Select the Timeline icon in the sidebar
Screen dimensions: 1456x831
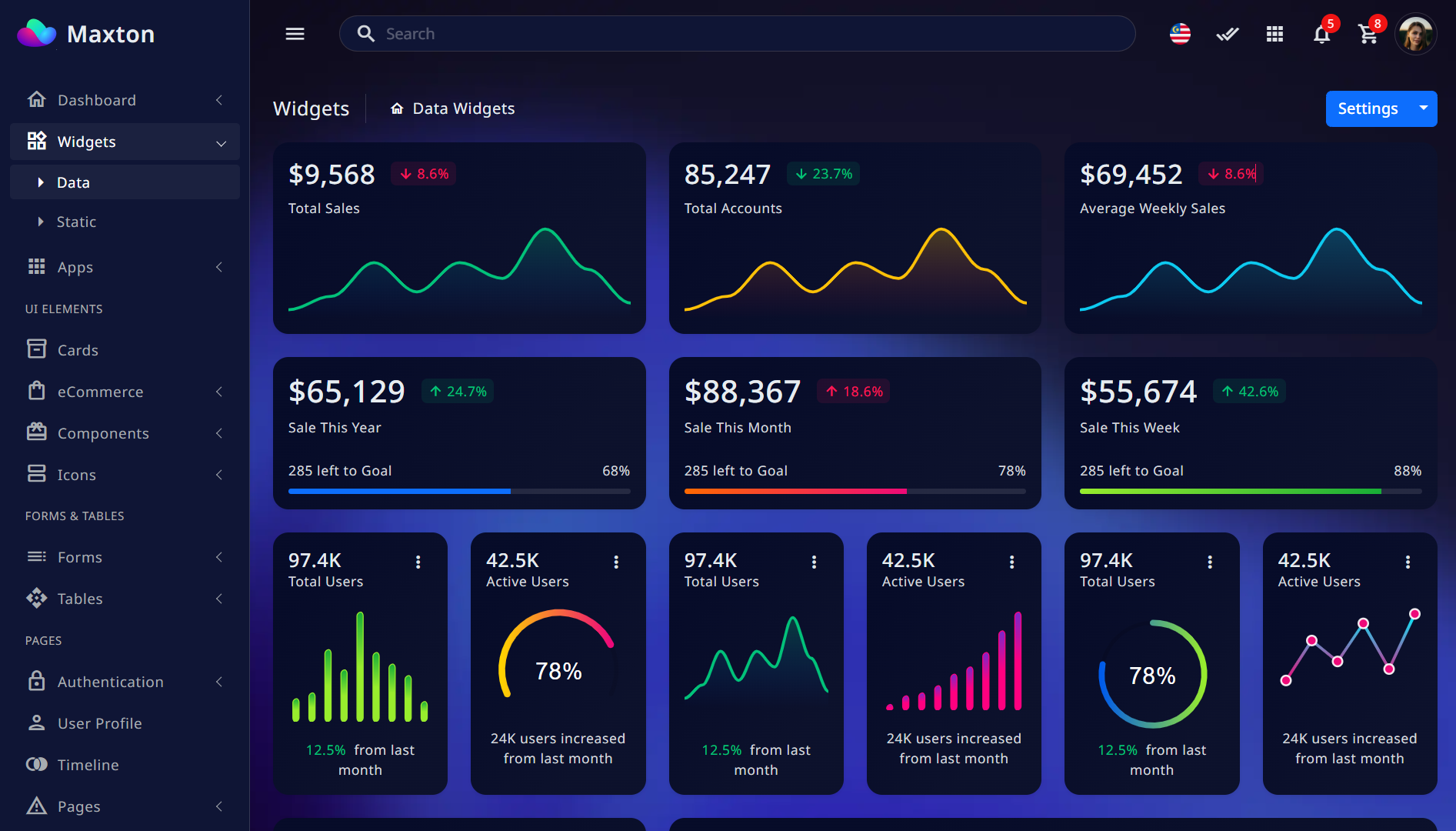click(x=37, y=765)
